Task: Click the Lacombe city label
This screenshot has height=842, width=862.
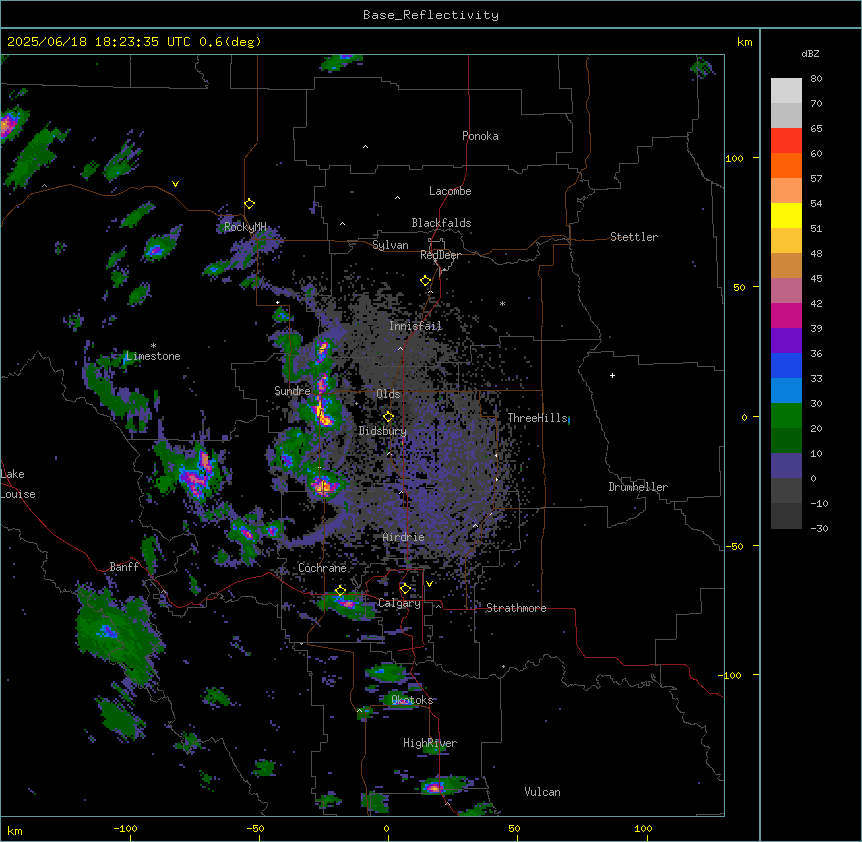Action: tap(450, 191)
